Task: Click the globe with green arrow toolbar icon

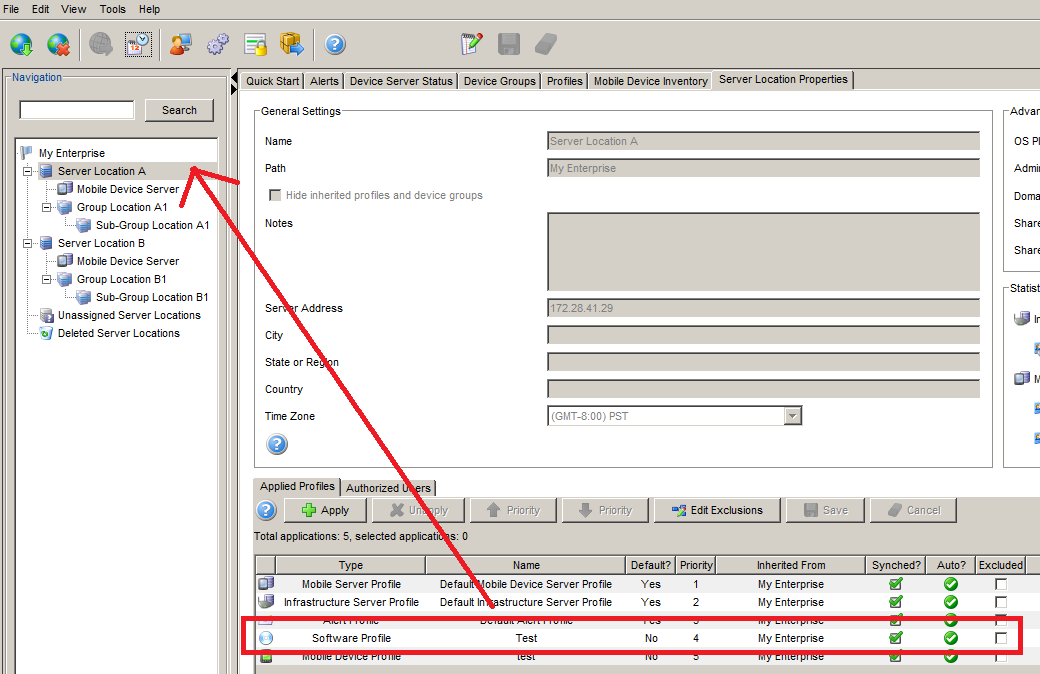Action: (22, 44)
